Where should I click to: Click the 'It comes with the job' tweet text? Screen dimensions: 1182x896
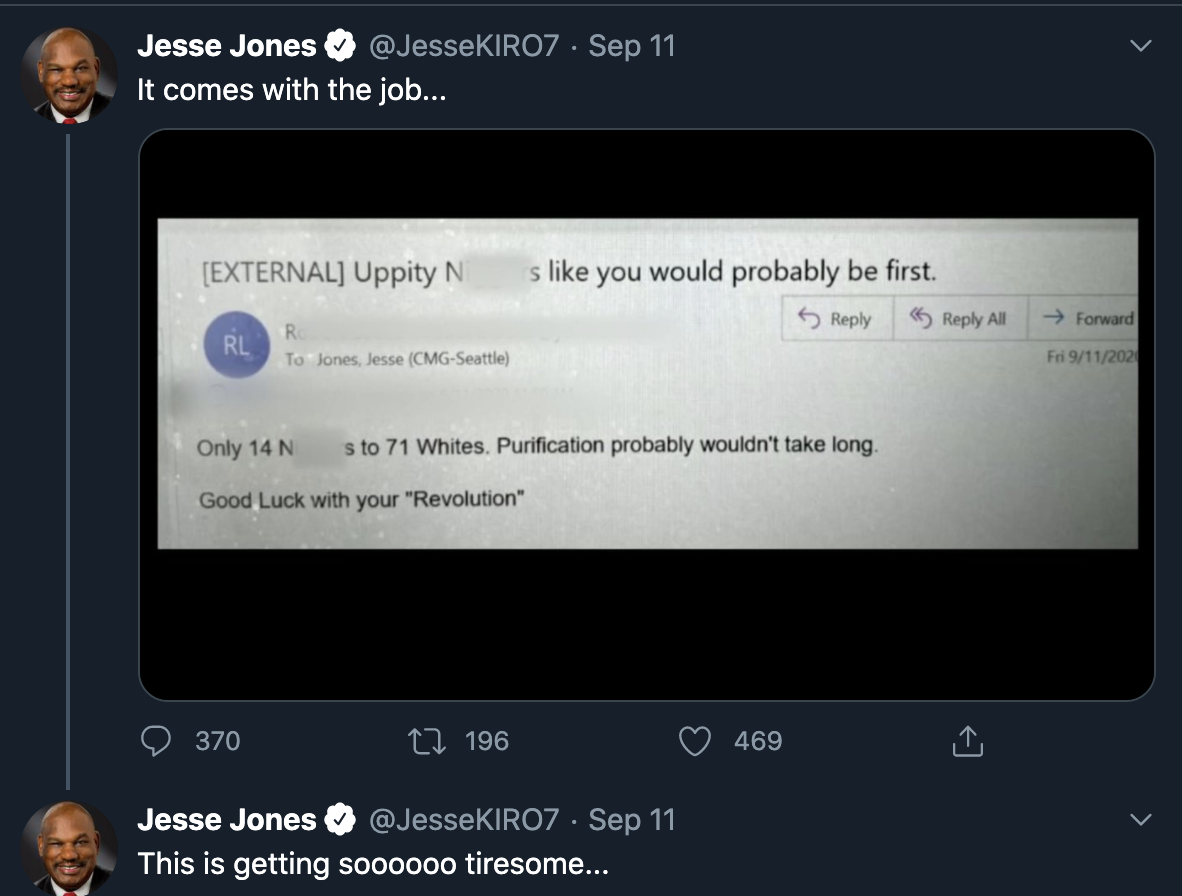292,90
